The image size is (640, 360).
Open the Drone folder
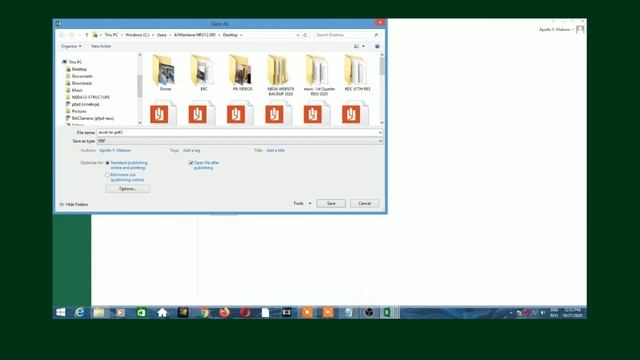click(x=164, y=73)
